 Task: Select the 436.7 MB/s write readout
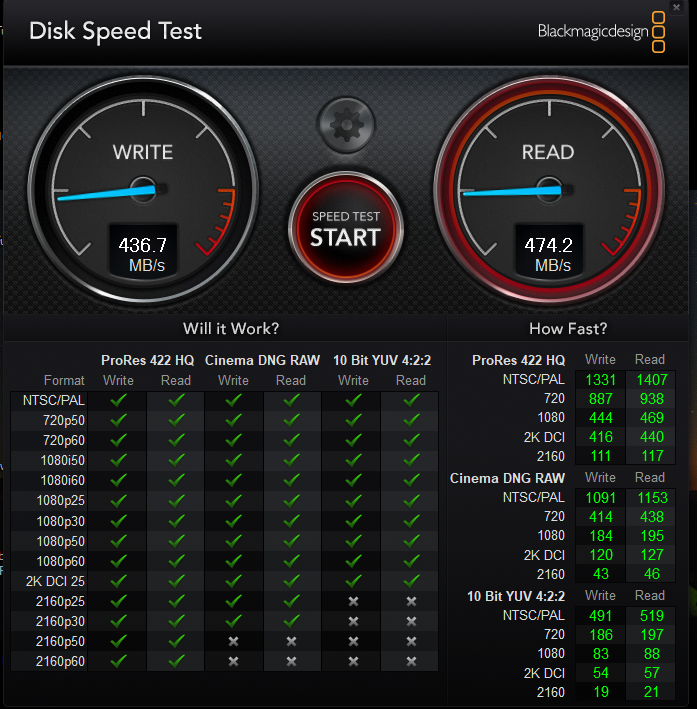click(142, 254)
